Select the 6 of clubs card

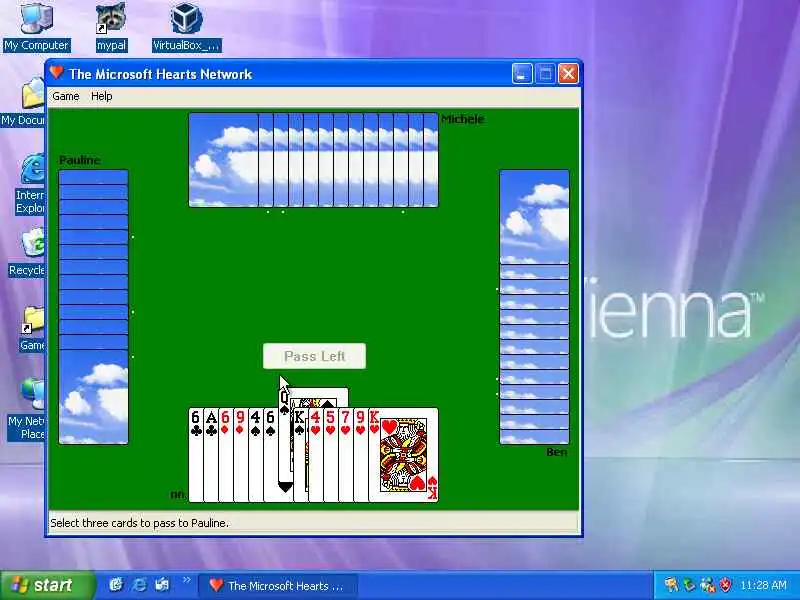[196, 455]
